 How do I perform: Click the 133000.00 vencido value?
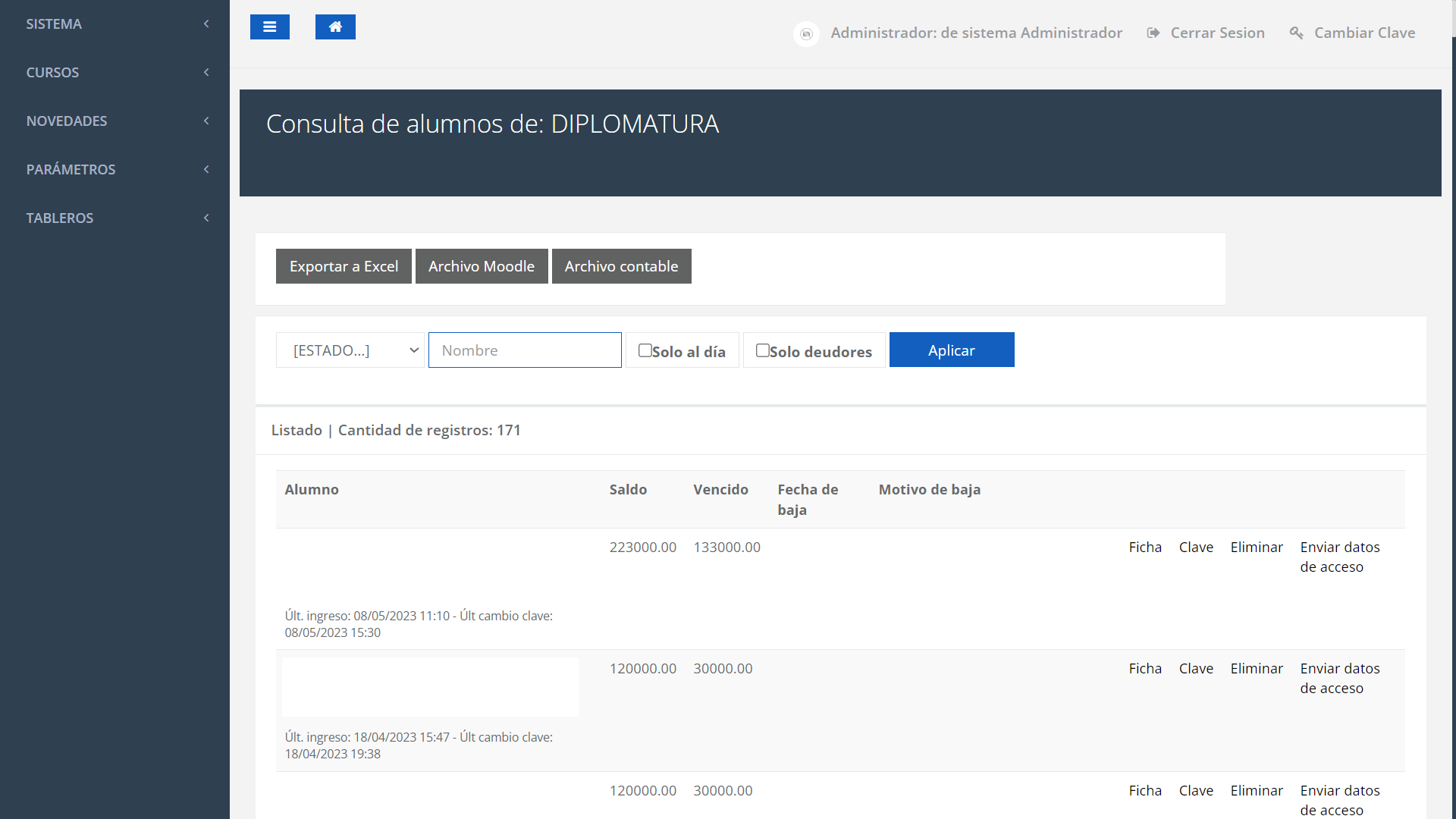(x=726, y=548)
